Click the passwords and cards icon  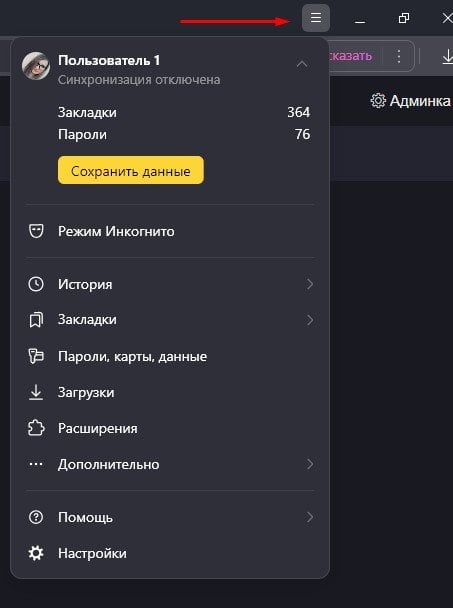pos(36,356)
